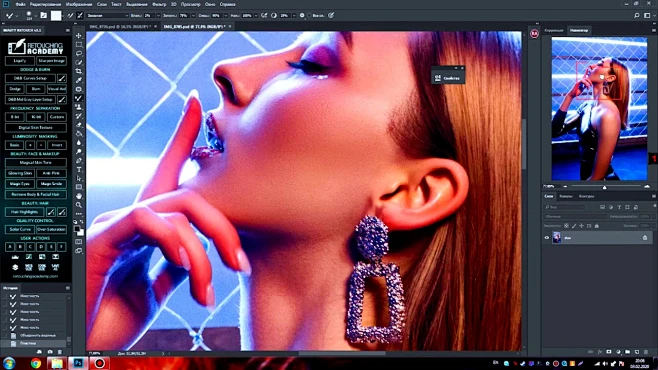The image size is (658, 370).
Task: Select the Pen tool
Action: pos(79,161)
